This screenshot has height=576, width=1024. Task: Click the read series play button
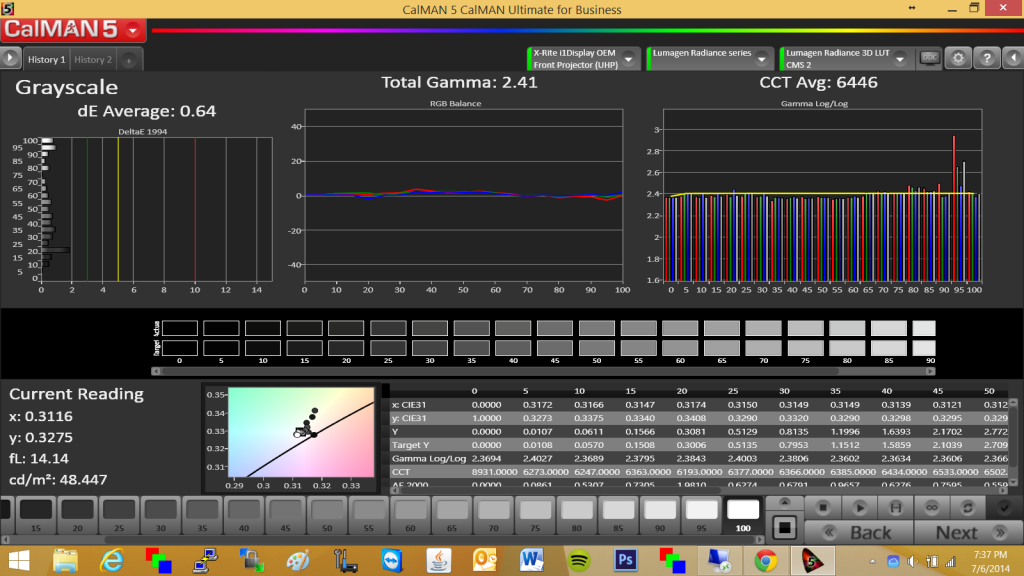(x=859, y=507)
